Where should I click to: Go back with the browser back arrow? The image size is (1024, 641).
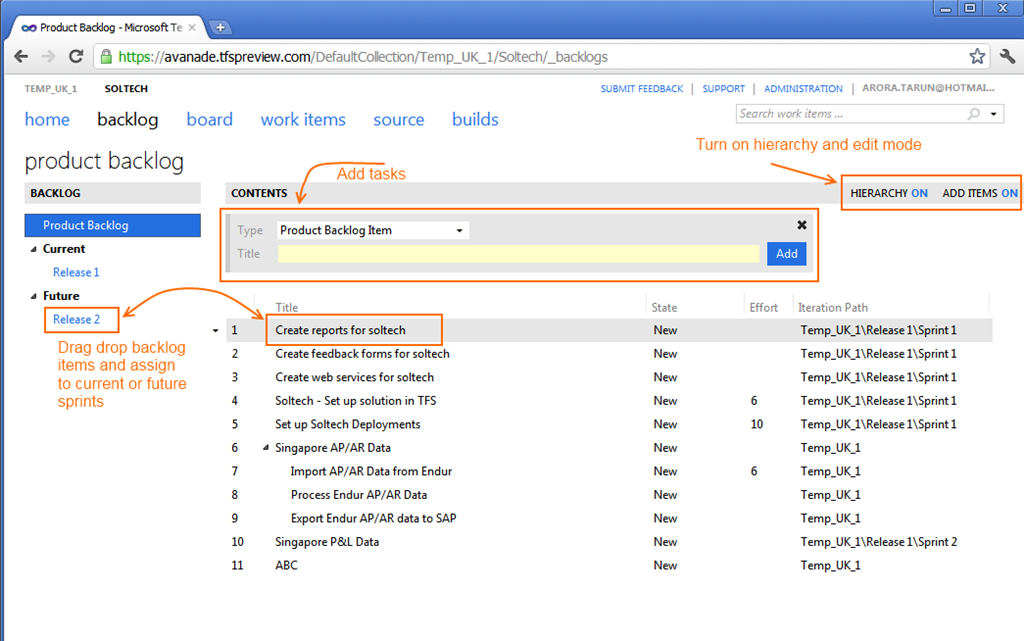(x=21, y=57)
